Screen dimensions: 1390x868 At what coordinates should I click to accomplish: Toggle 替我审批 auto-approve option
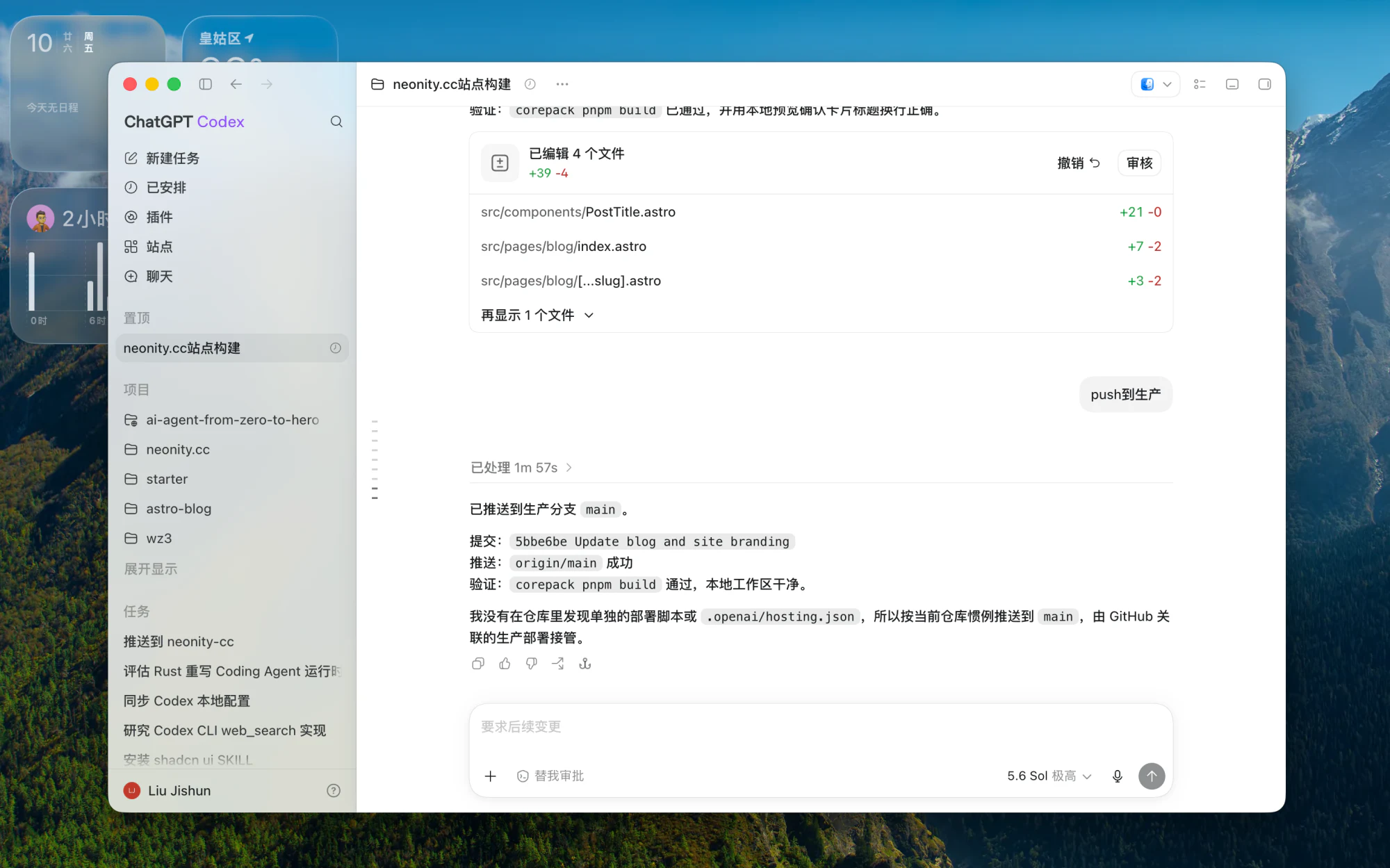coord(550,776)
